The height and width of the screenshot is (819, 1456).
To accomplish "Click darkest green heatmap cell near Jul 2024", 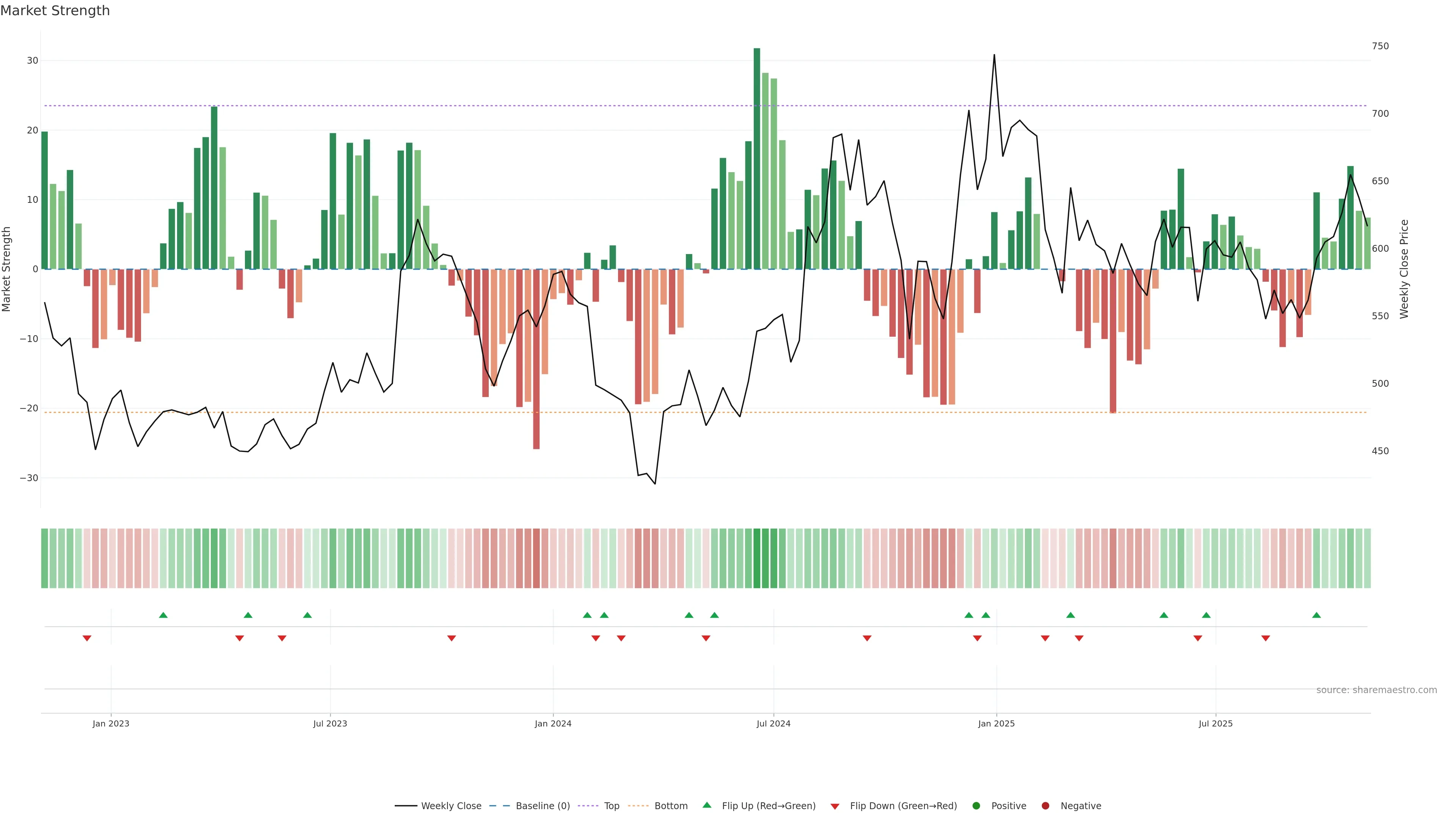I will [x=757, y=558].
